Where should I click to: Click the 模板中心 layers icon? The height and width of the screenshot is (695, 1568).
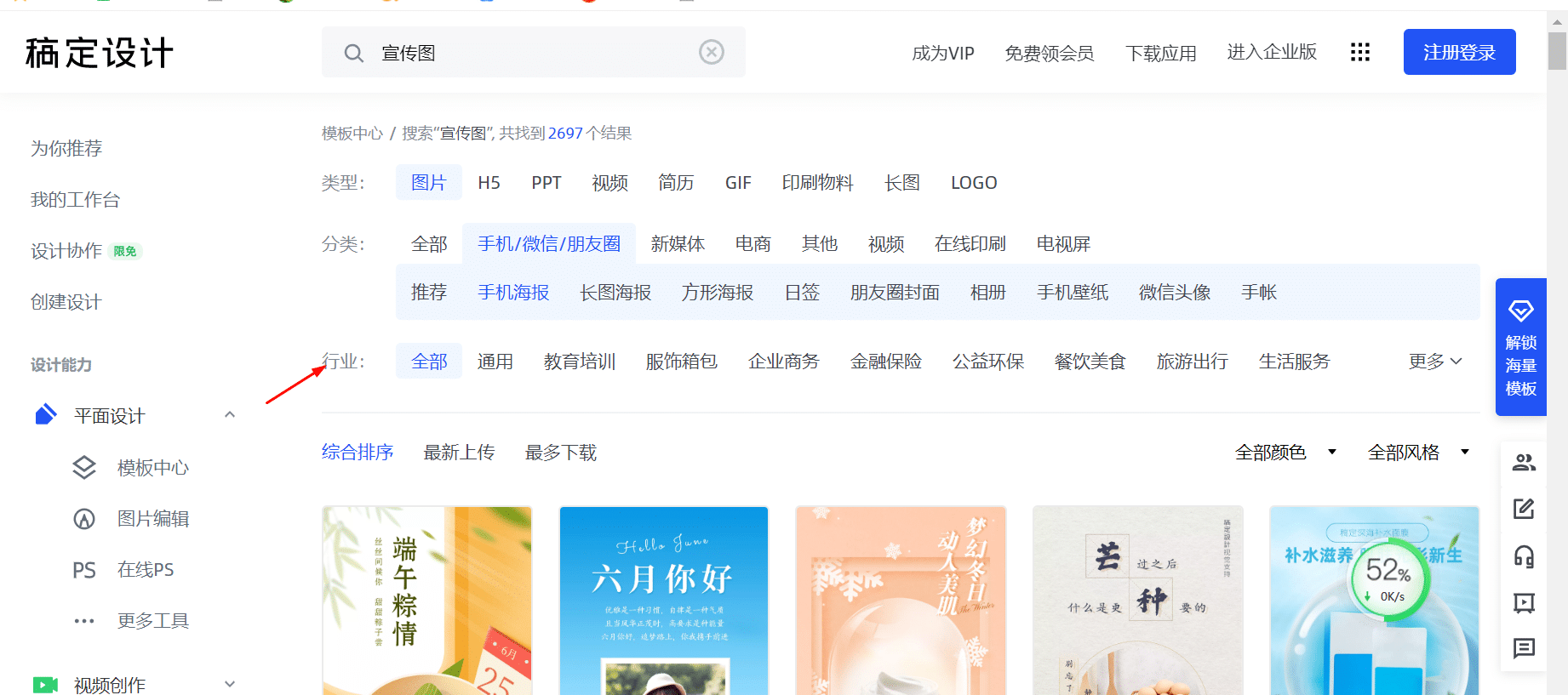84,467
